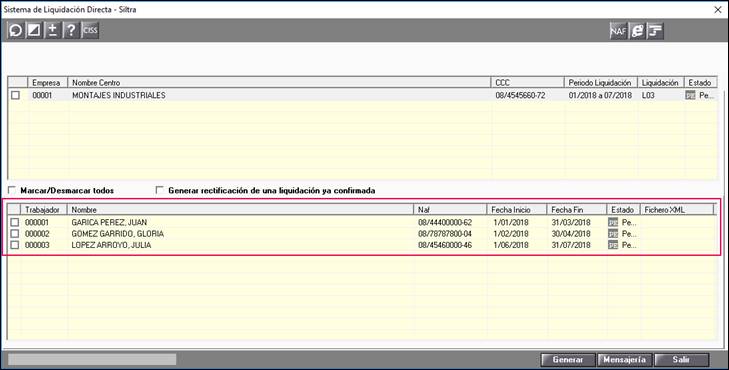
Task: Click company code 00001
Action: pos(42,95)
